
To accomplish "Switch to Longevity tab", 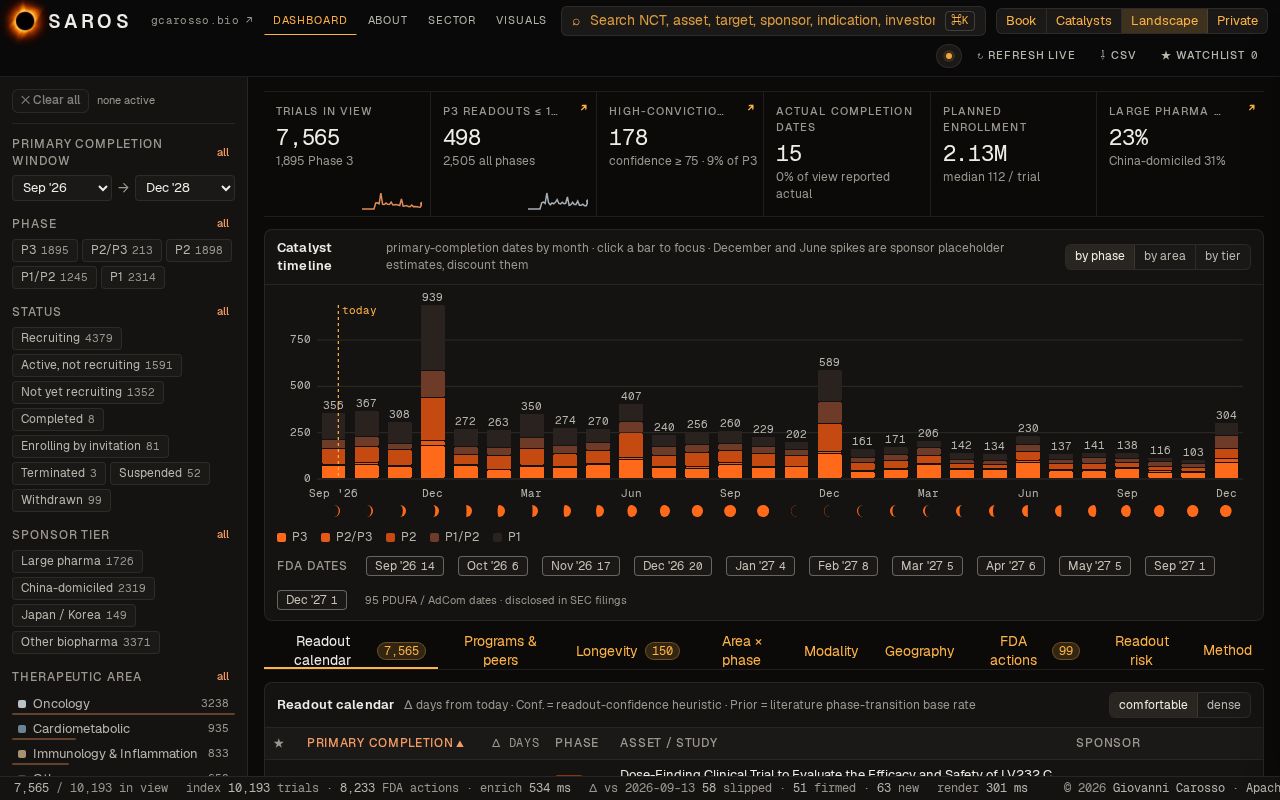I will [627, 651].
